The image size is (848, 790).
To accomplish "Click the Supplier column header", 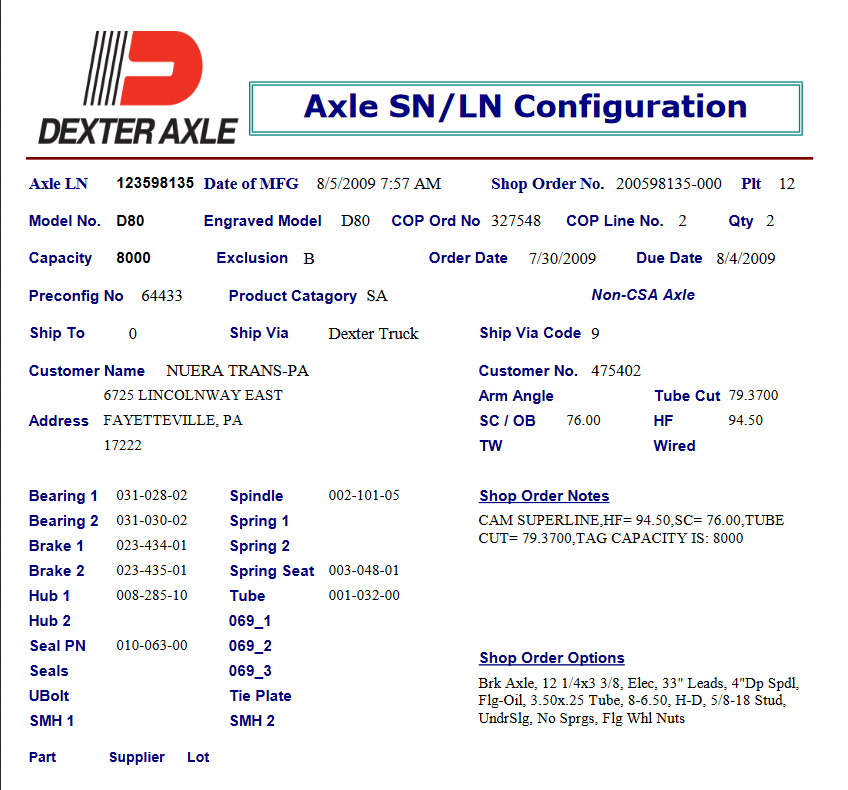I will (137, 757).
